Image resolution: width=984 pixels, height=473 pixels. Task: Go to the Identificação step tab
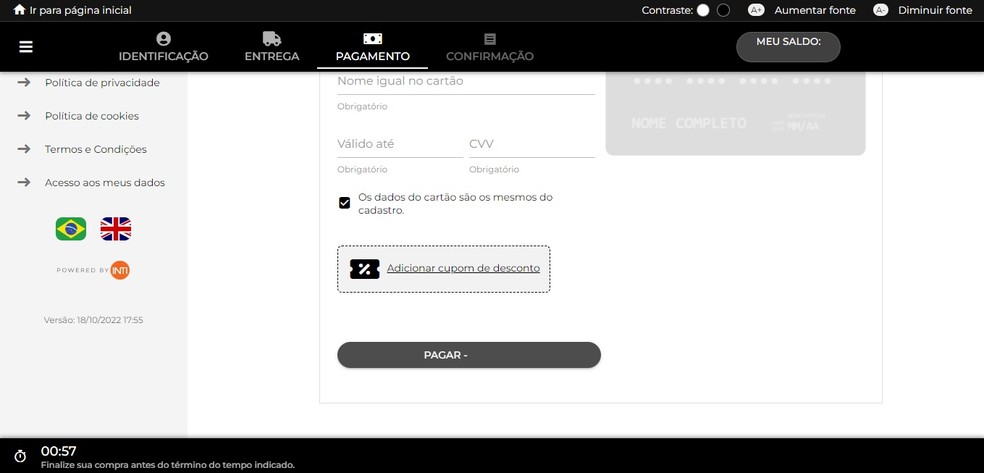pos(163,47)
